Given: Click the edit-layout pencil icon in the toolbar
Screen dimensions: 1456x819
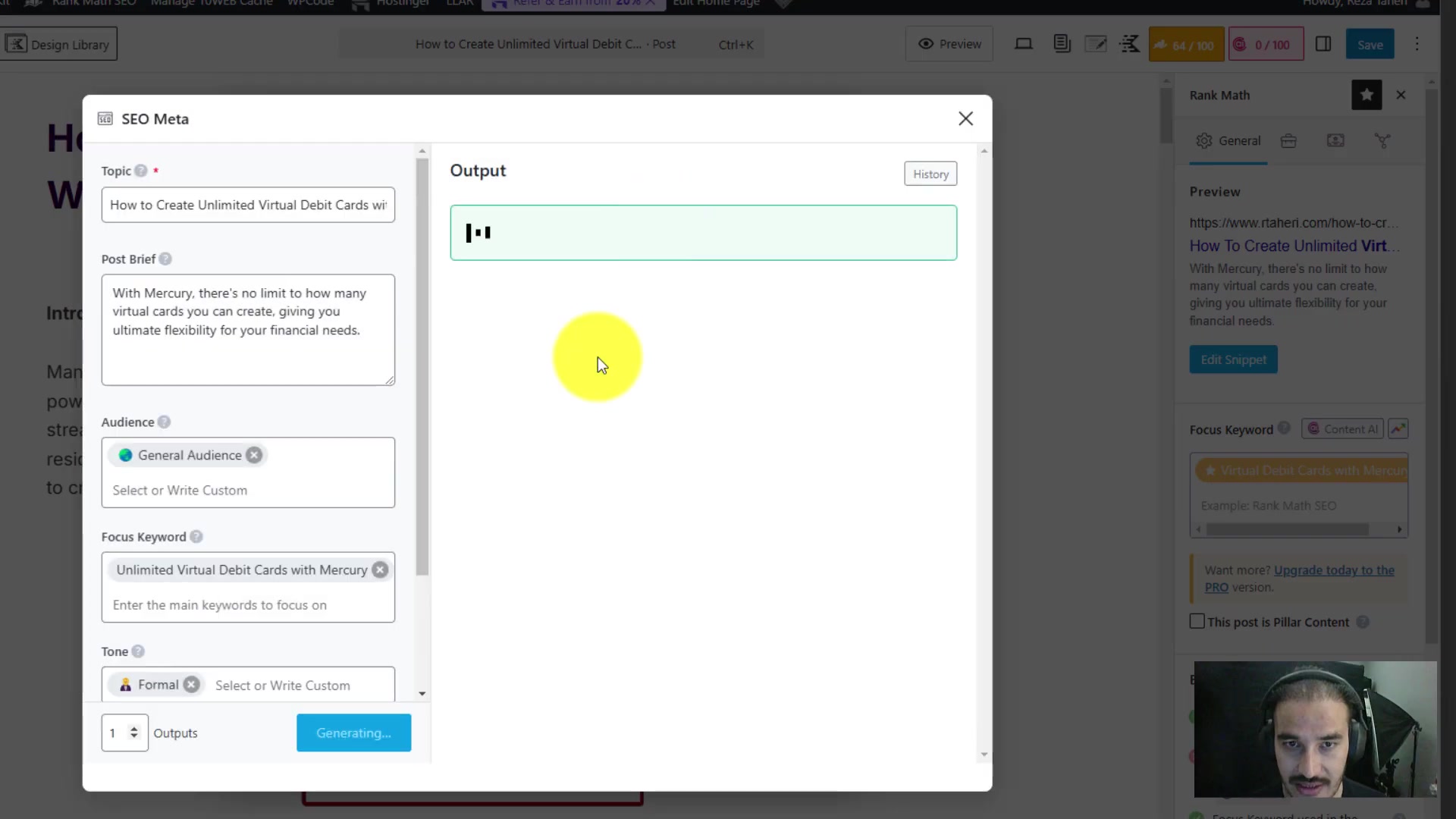Looking at the screenshot, I should [1096, 44].
